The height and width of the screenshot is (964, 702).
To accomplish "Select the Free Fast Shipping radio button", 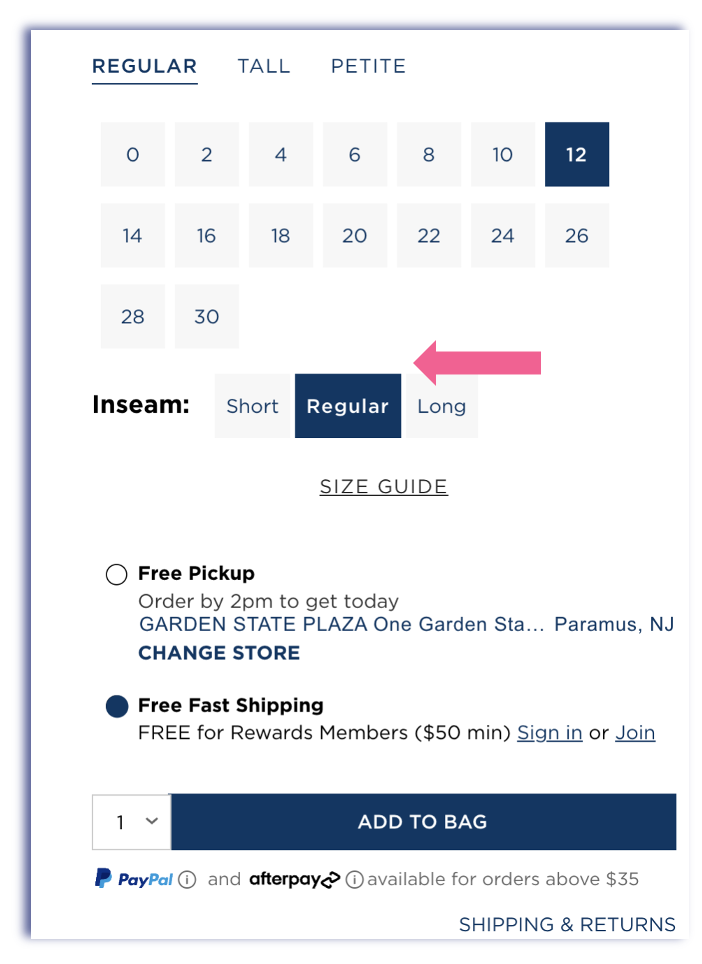I will 117,706.
